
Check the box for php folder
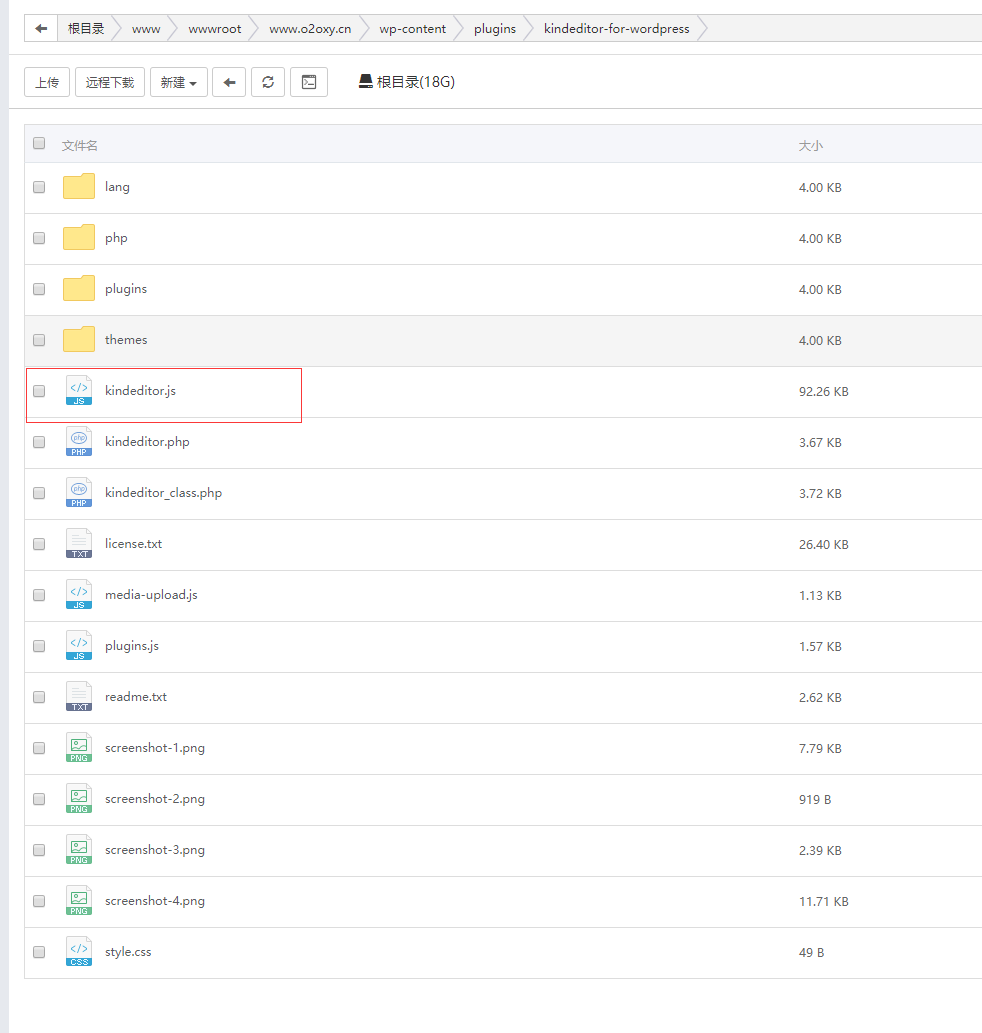(39, 238)
